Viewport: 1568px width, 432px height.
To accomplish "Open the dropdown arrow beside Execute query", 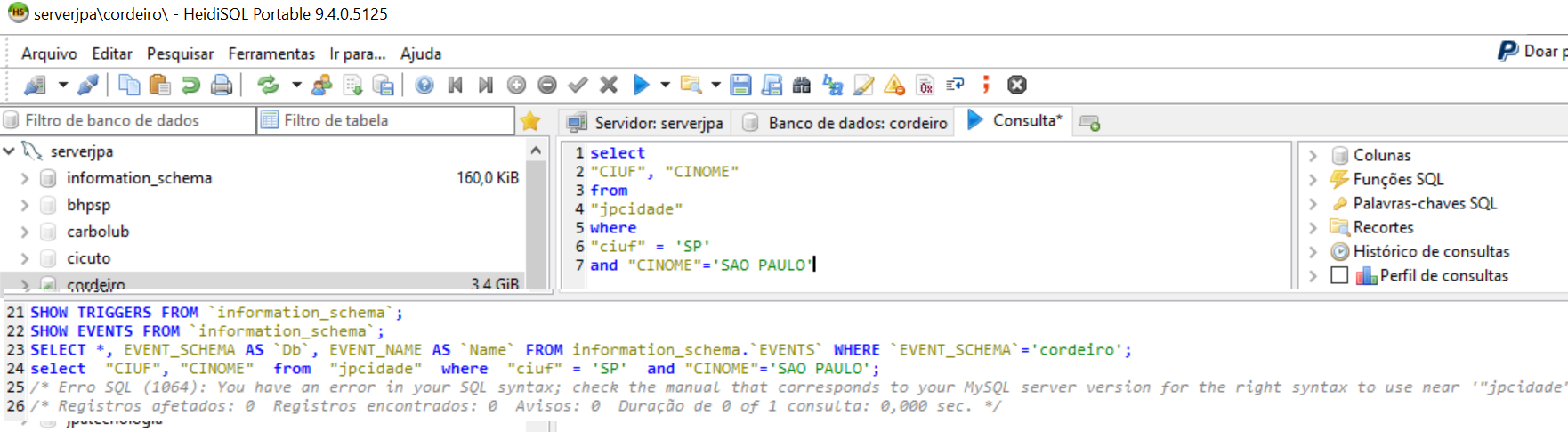I will [665, 85].
